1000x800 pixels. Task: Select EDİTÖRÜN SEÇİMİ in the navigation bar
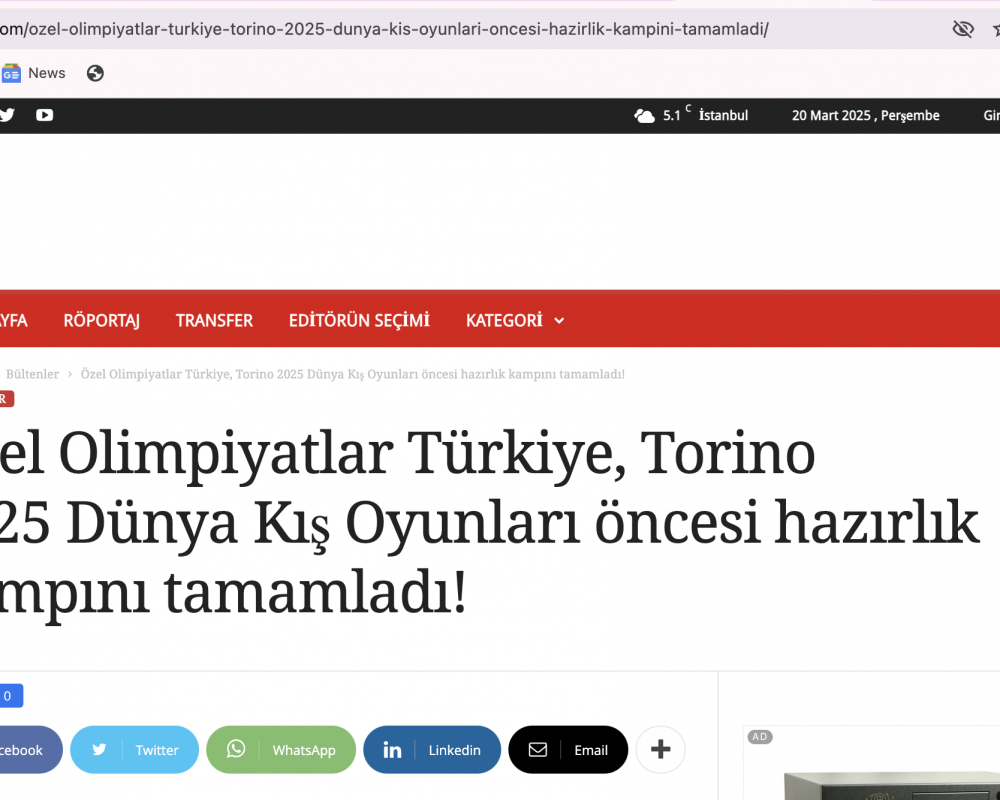click(x=359, y=321)
